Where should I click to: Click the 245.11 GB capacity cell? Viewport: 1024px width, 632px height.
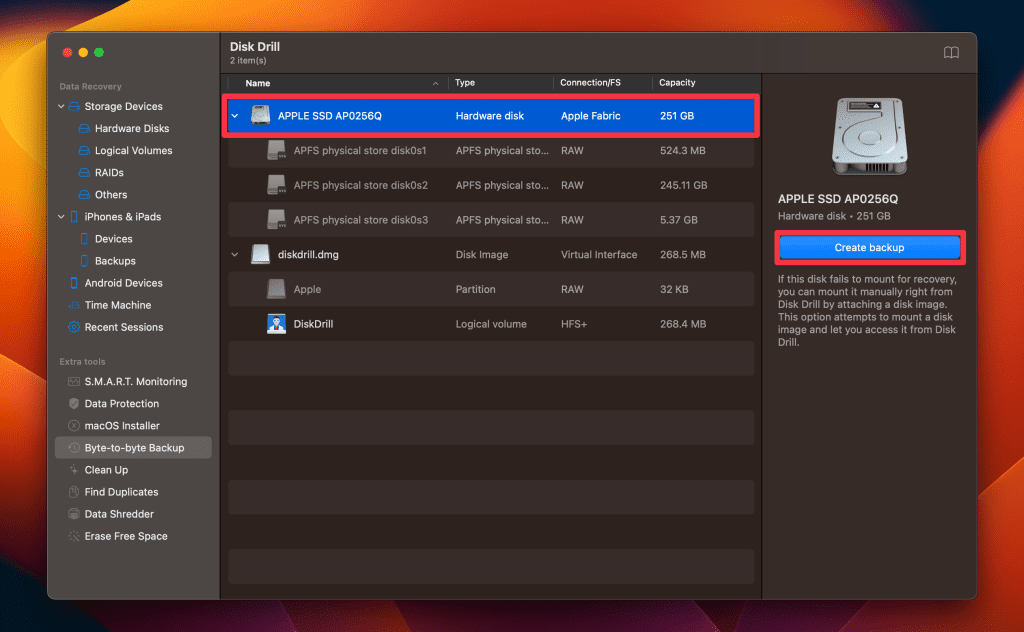pyautogui.click(x=683, y=185)
